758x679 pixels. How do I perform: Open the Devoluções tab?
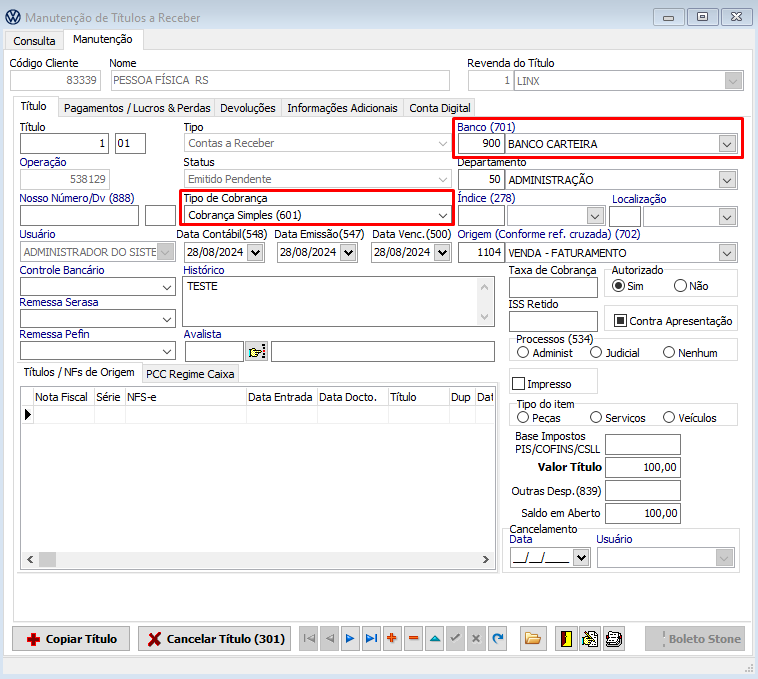(x=247, y=108)
